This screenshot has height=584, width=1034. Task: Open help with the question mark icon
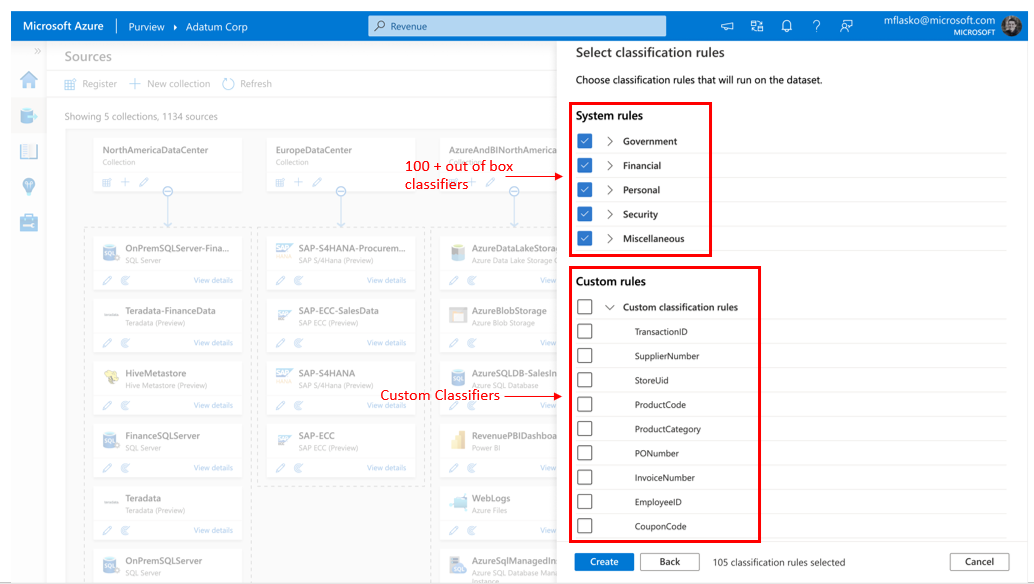coord(817,24)
